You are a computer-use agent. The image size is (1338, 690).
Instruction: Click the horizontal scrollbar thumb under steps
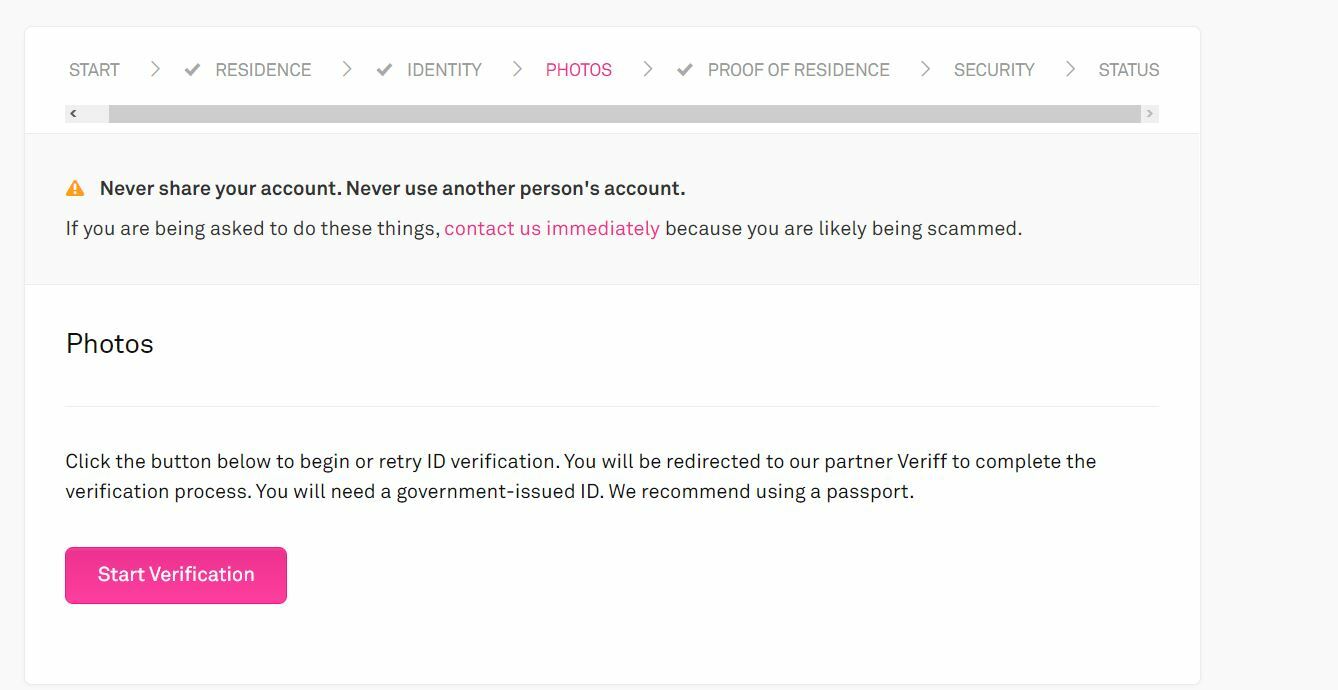[624, 114]
